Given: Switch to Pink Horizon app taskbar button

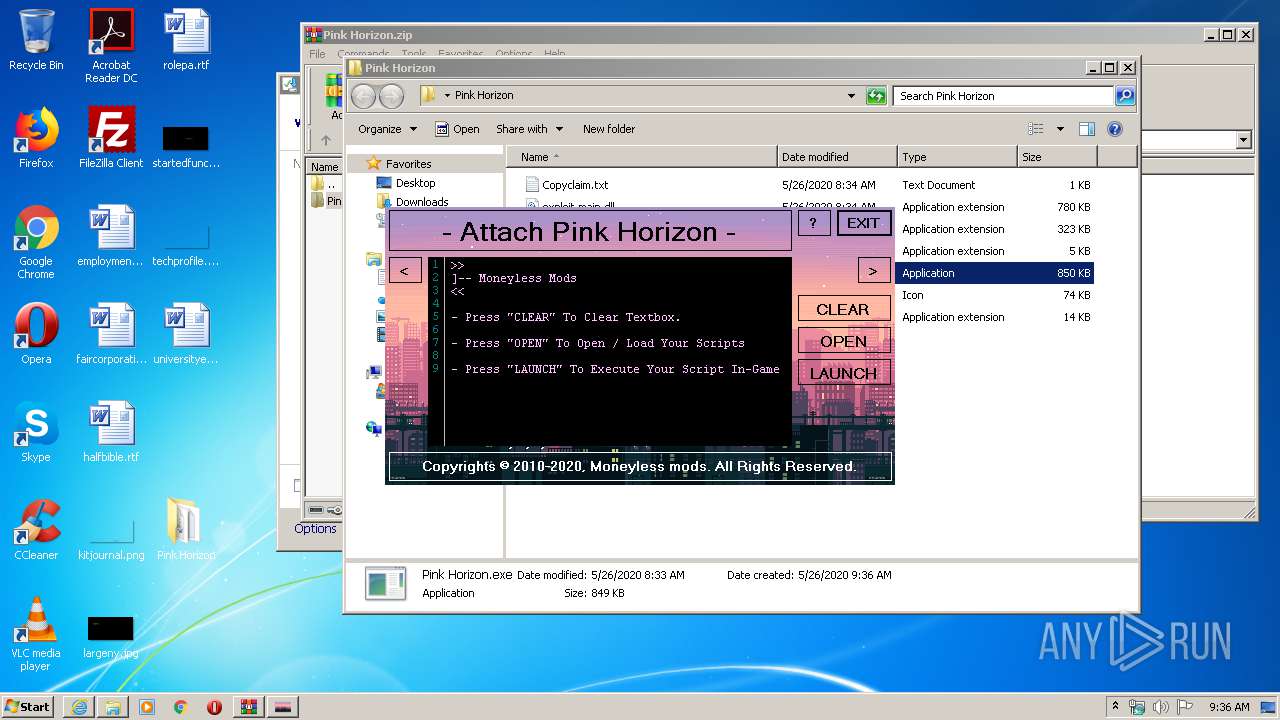Looking at the screenshot, I should 283,707.
